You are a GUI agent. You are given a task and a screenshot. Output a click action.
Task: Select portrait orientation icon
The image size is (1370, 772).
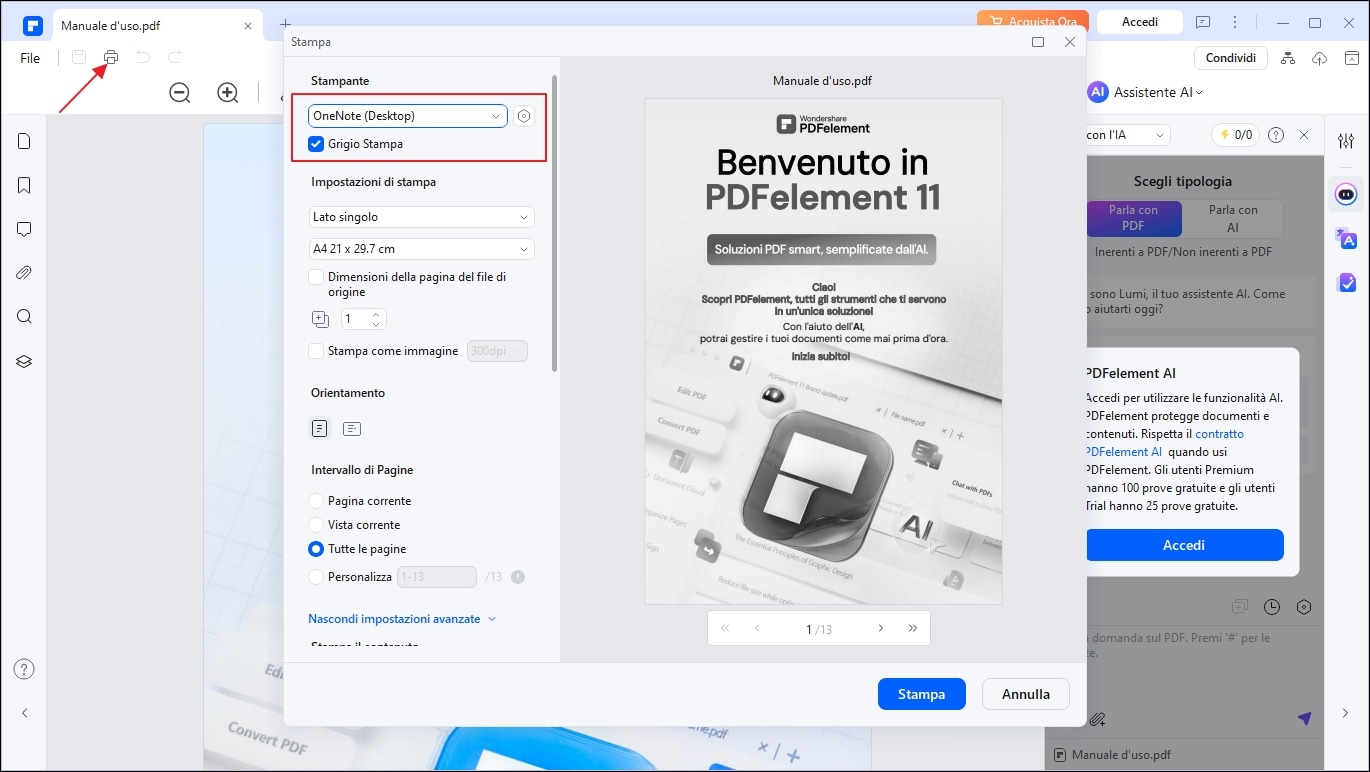(319, 429)
